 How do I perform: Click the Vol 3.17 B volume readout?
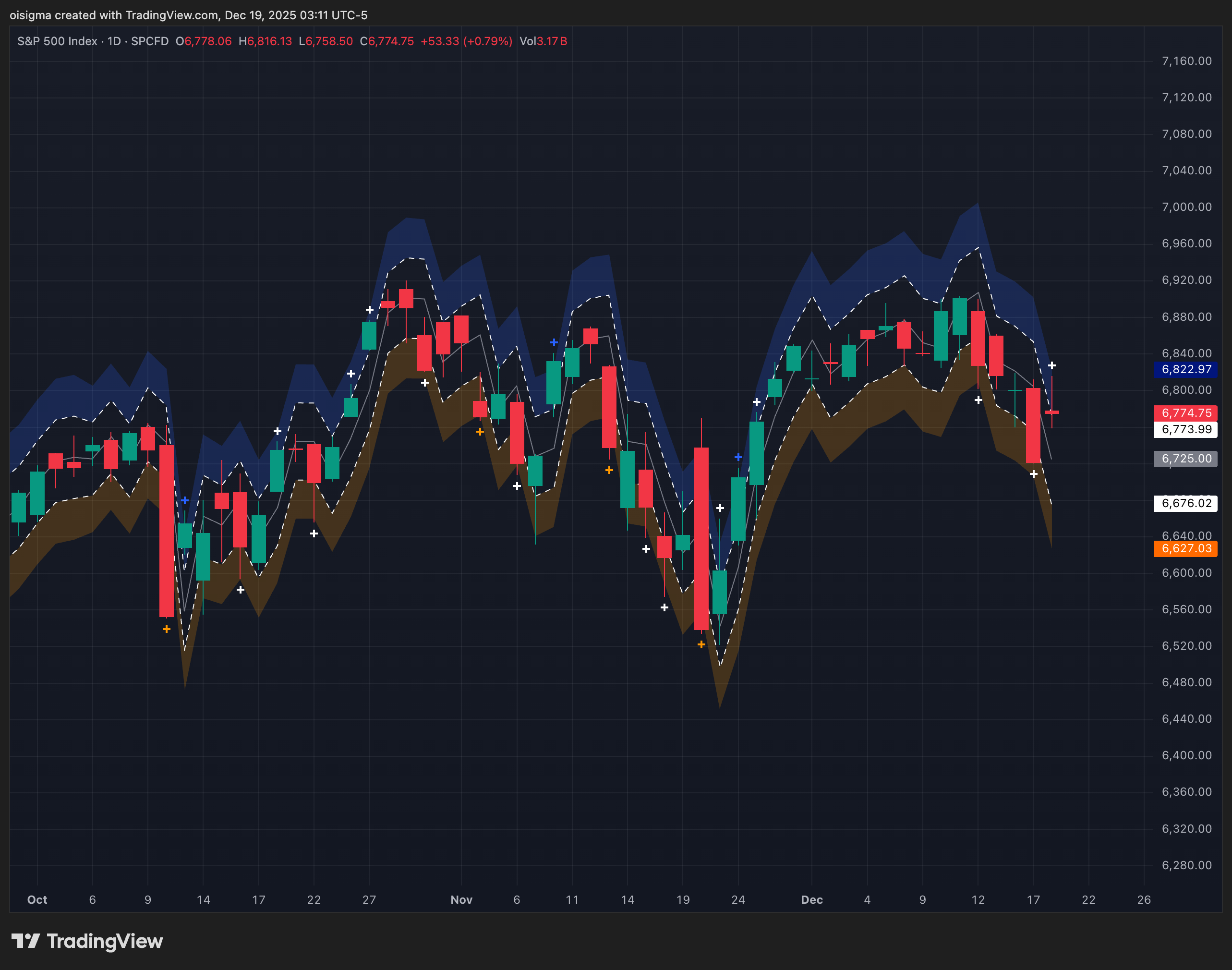coord(544,41)
